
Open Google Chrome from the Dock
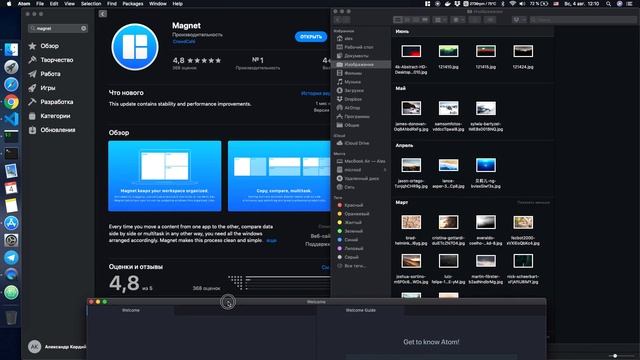[11, 102]
